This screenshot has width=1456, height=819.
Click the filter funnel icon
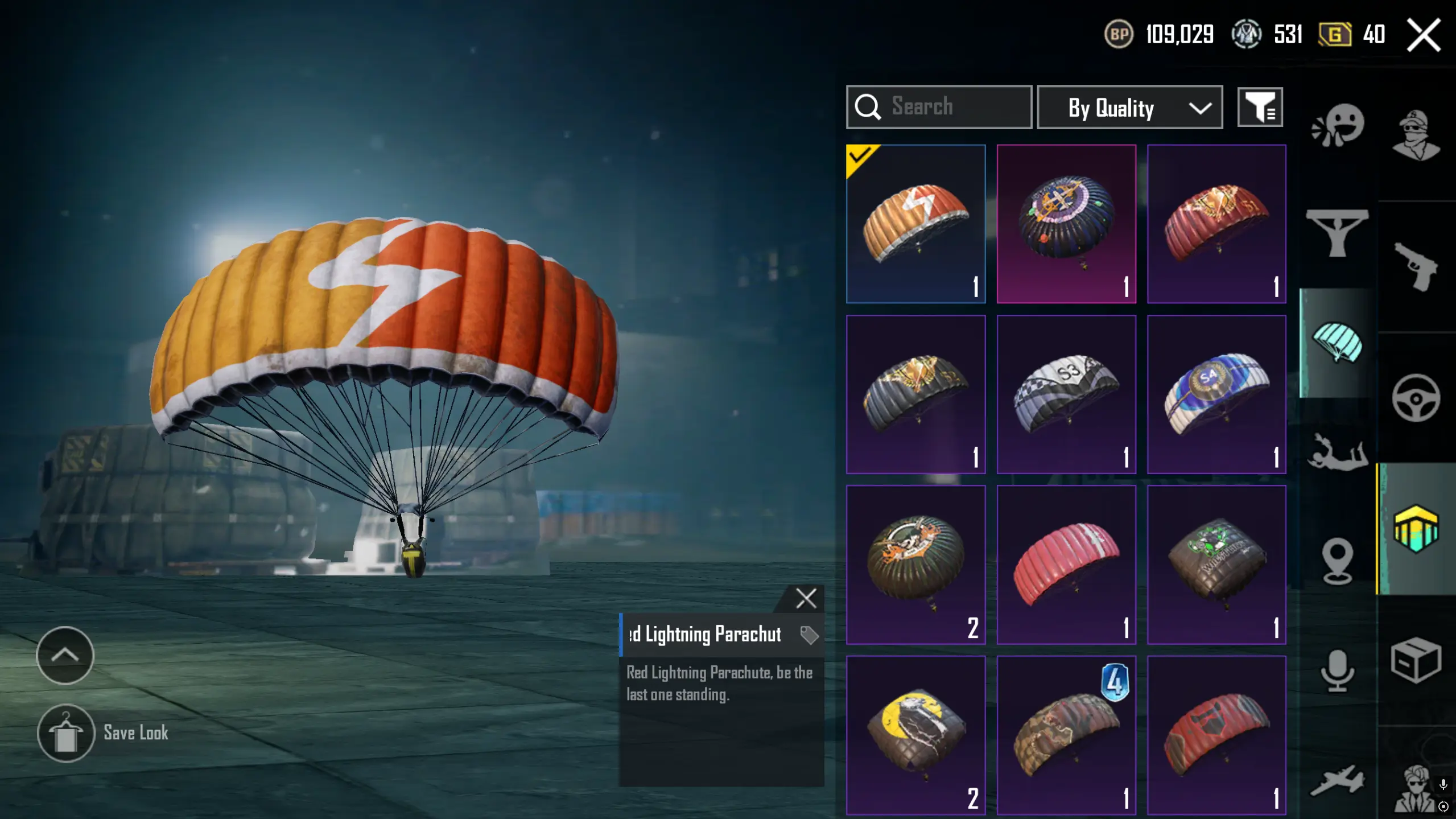(x=1260, y=107)
